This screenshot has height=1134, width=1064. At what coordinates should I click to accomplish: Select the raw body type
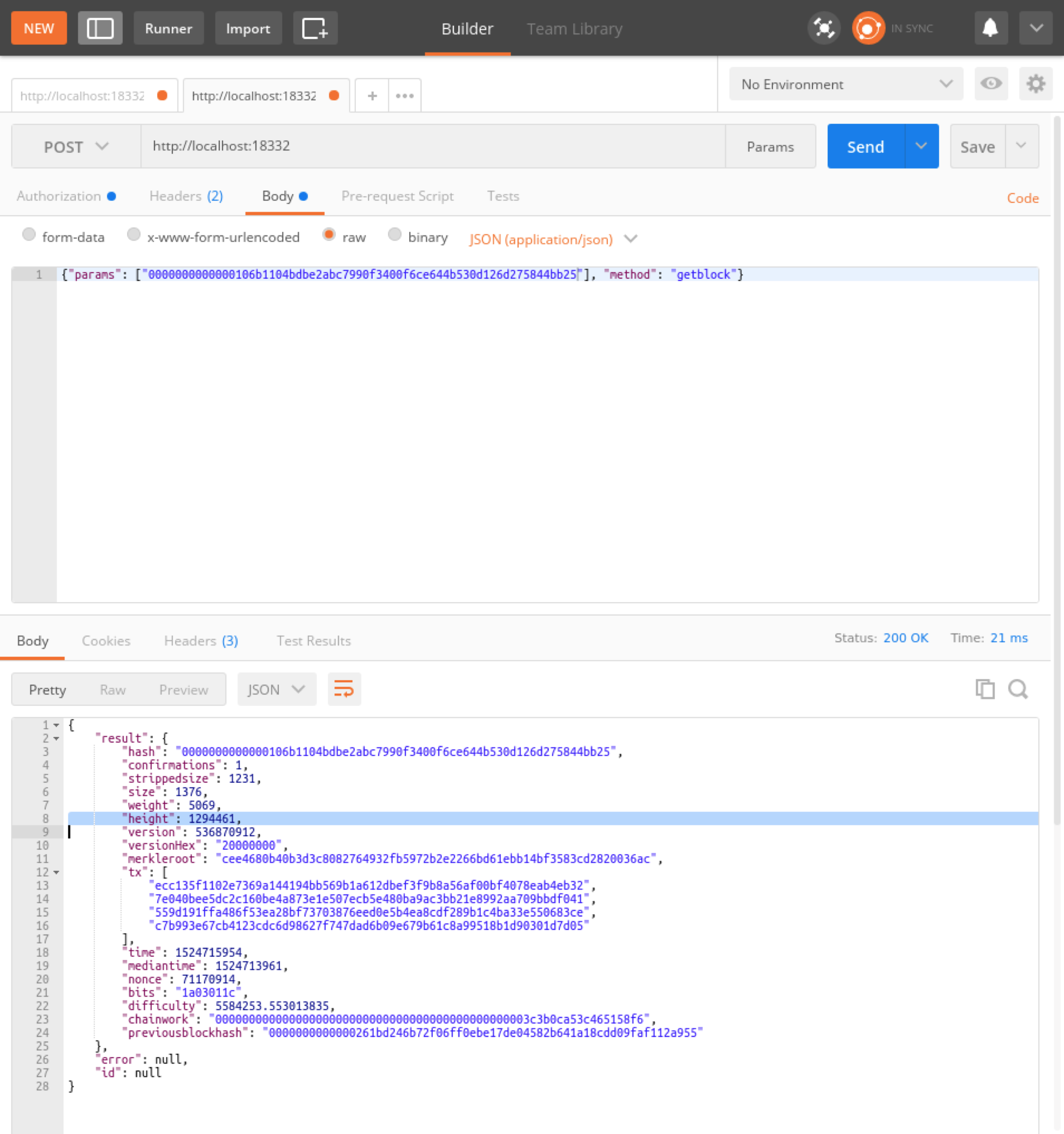tap(328, 235)
